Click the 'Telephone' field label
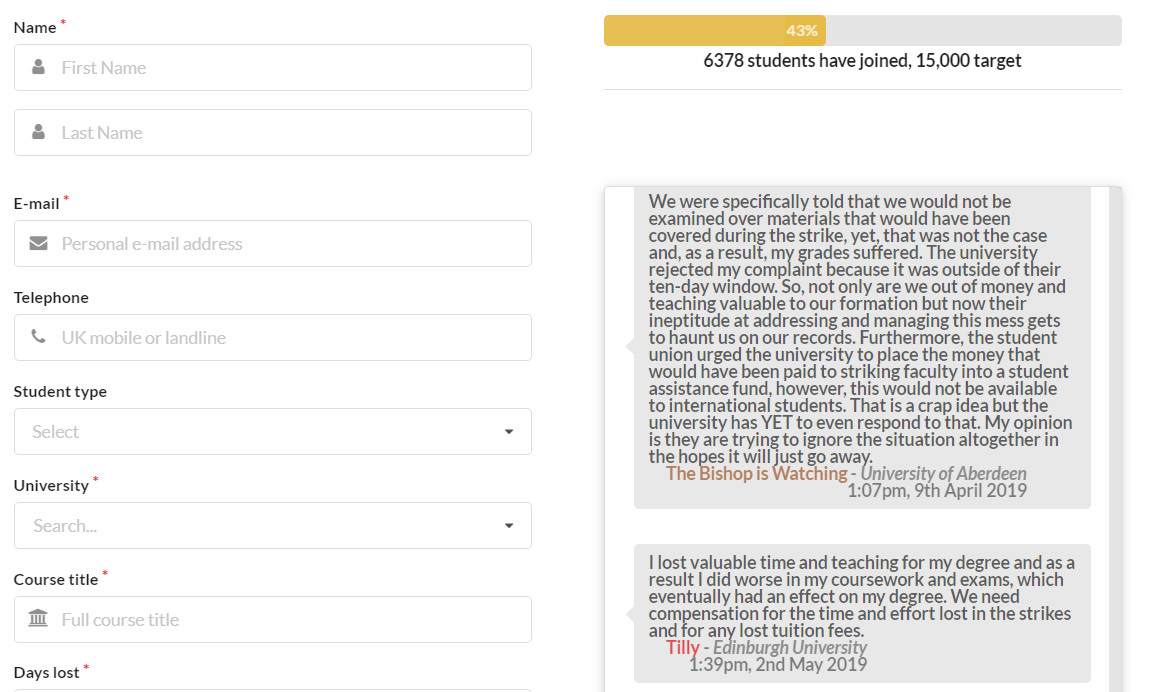Screen dimensions: 1149x692 (x=51, y=298)
